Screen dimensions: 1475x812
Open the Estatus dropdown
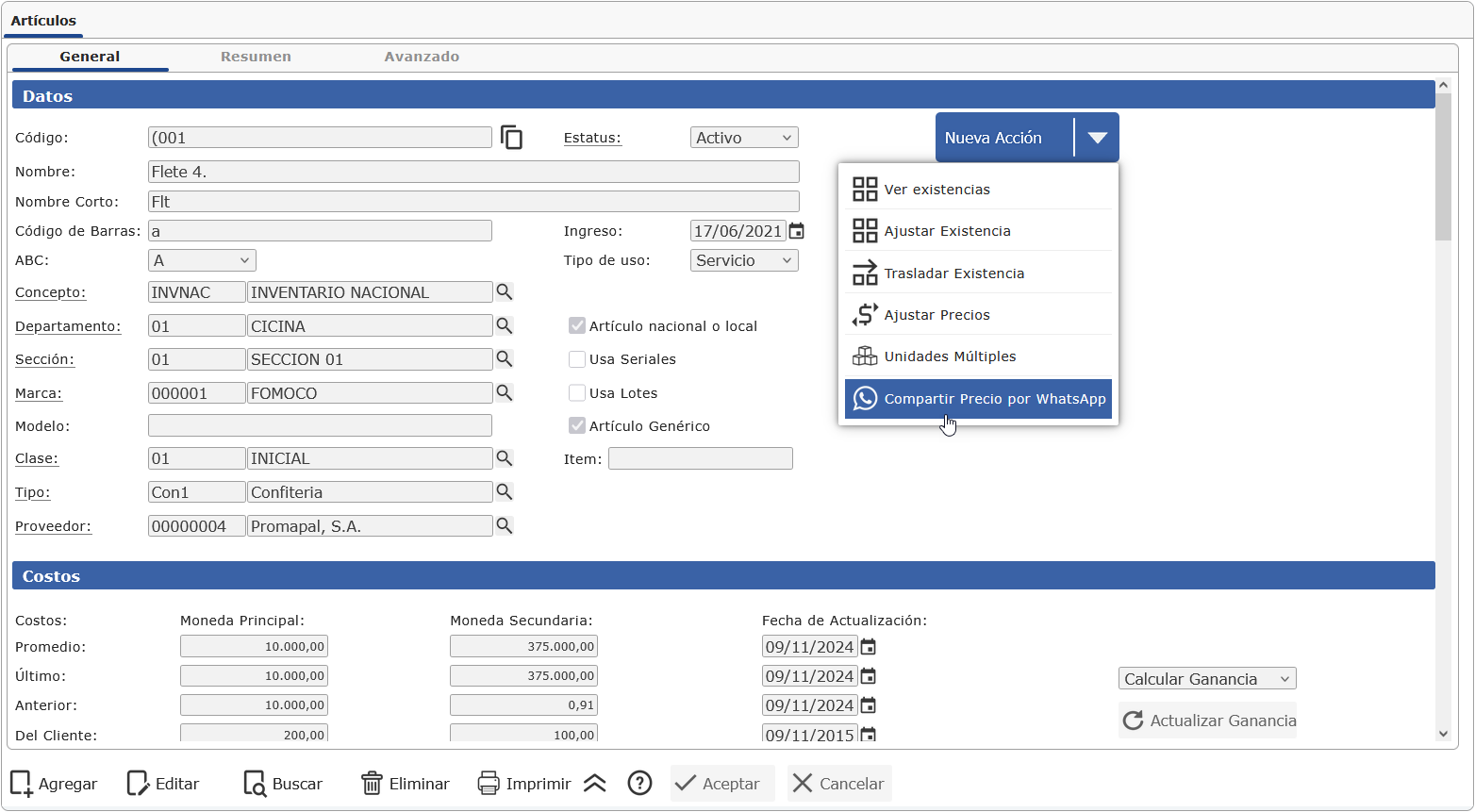[x=744, y=138]
